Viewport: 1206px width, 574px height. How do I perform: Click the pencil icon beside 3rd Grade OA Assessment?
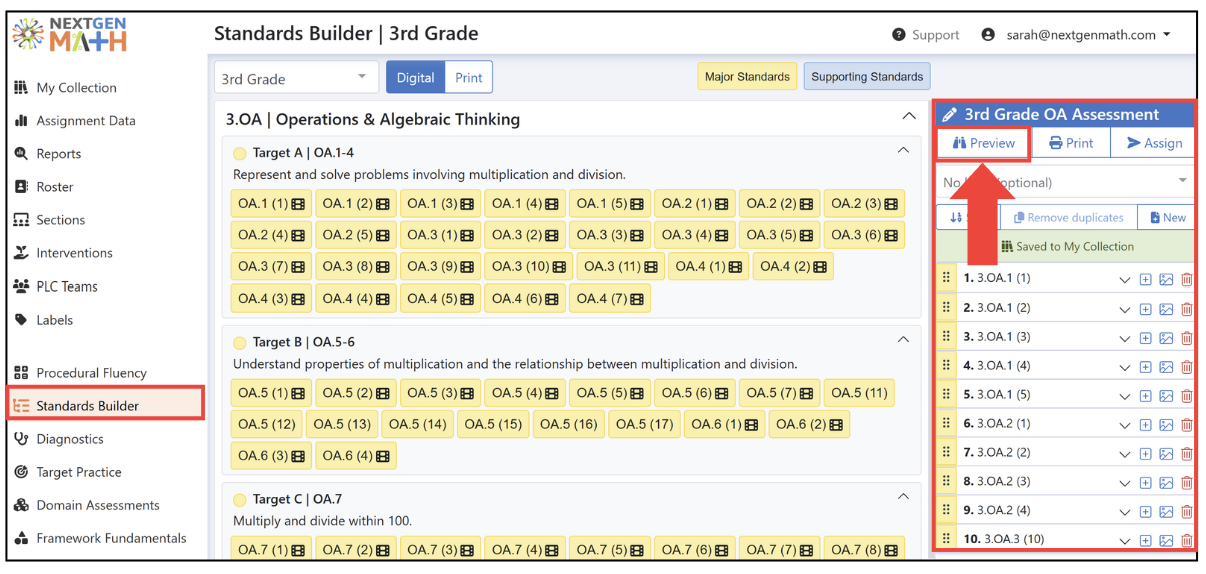click(x=950, y=115)
